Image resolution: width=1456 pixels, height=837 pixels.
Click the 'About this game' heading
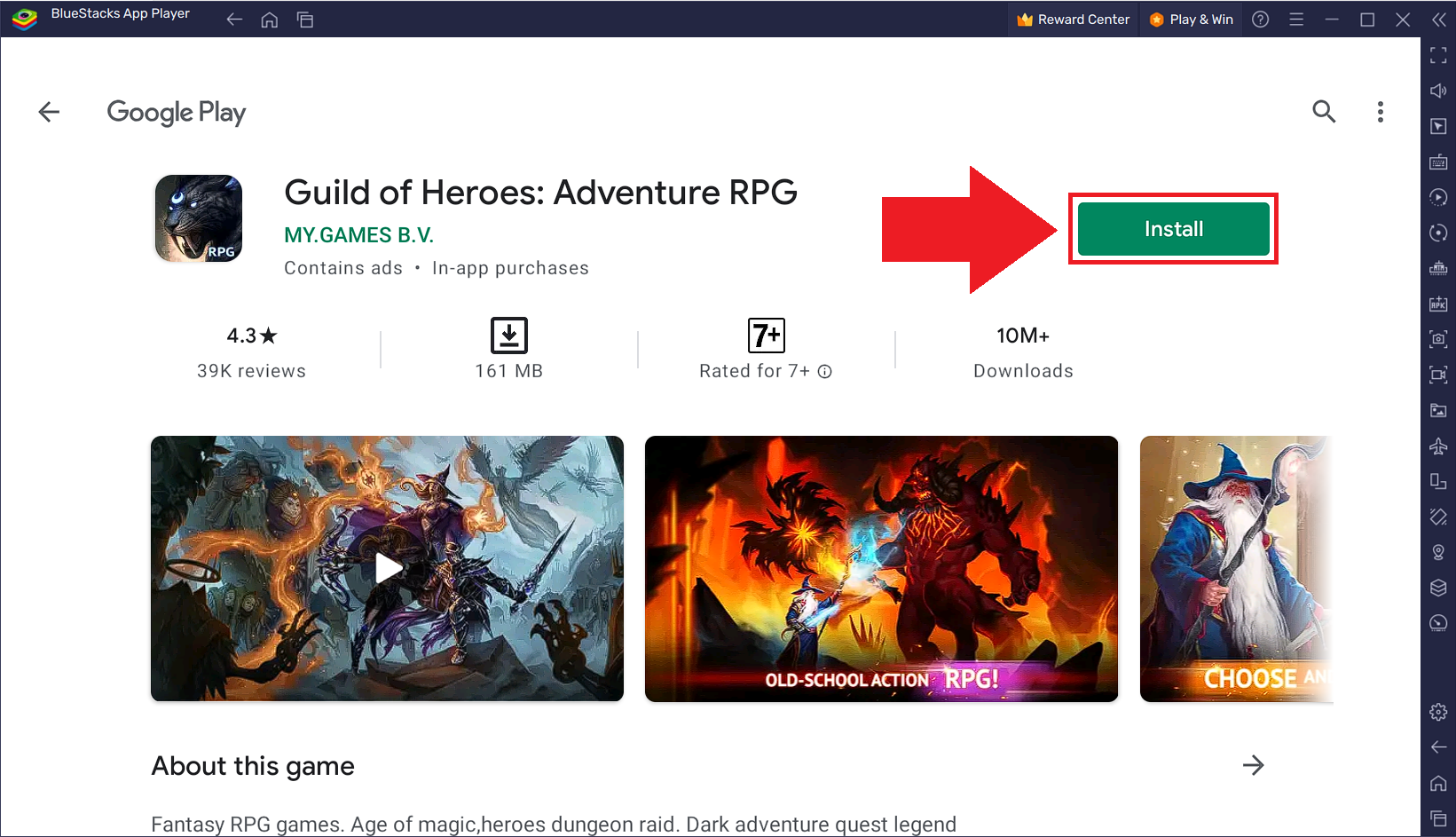[253, 766]
